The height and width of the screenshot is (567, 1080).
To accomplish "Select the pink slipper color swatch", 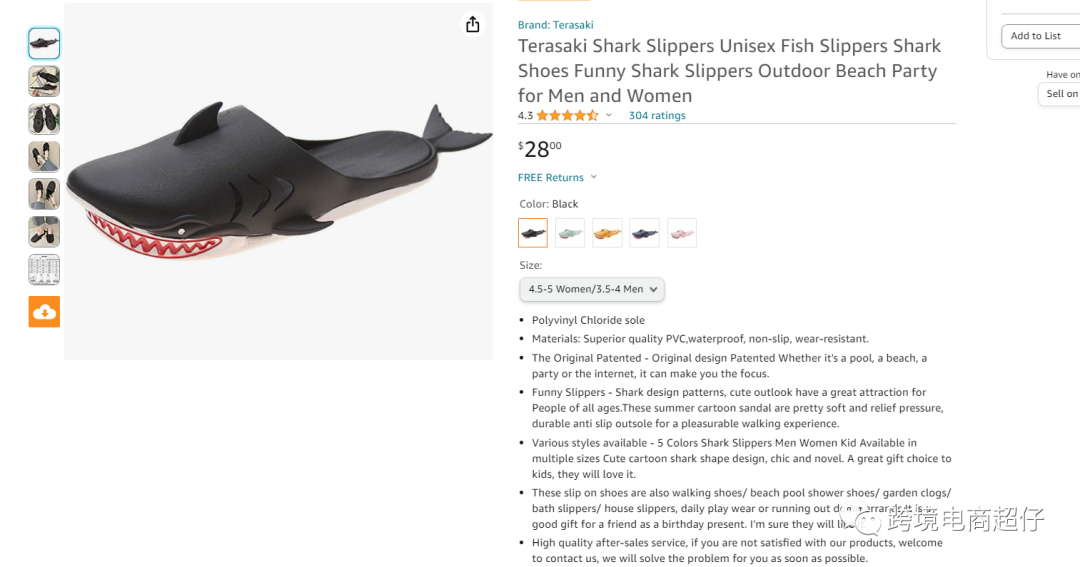I will pyautogui.click(x=682, y=233).
